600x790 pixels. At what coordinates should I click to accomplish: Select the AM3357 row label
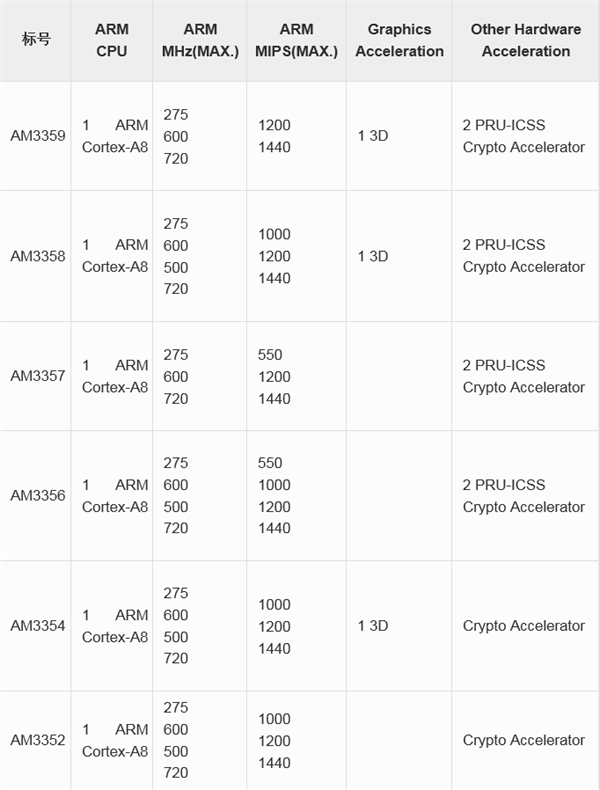click(37, 376)
